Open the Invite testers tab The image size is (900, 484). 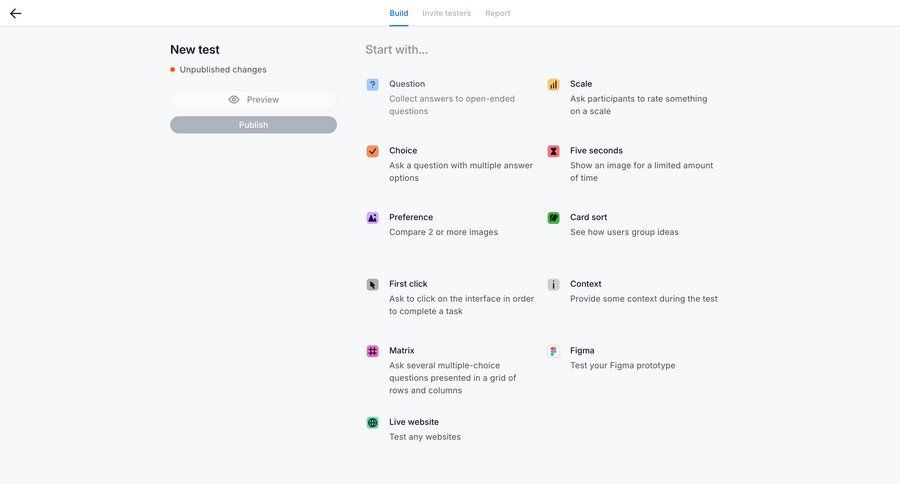coord(446,13)
